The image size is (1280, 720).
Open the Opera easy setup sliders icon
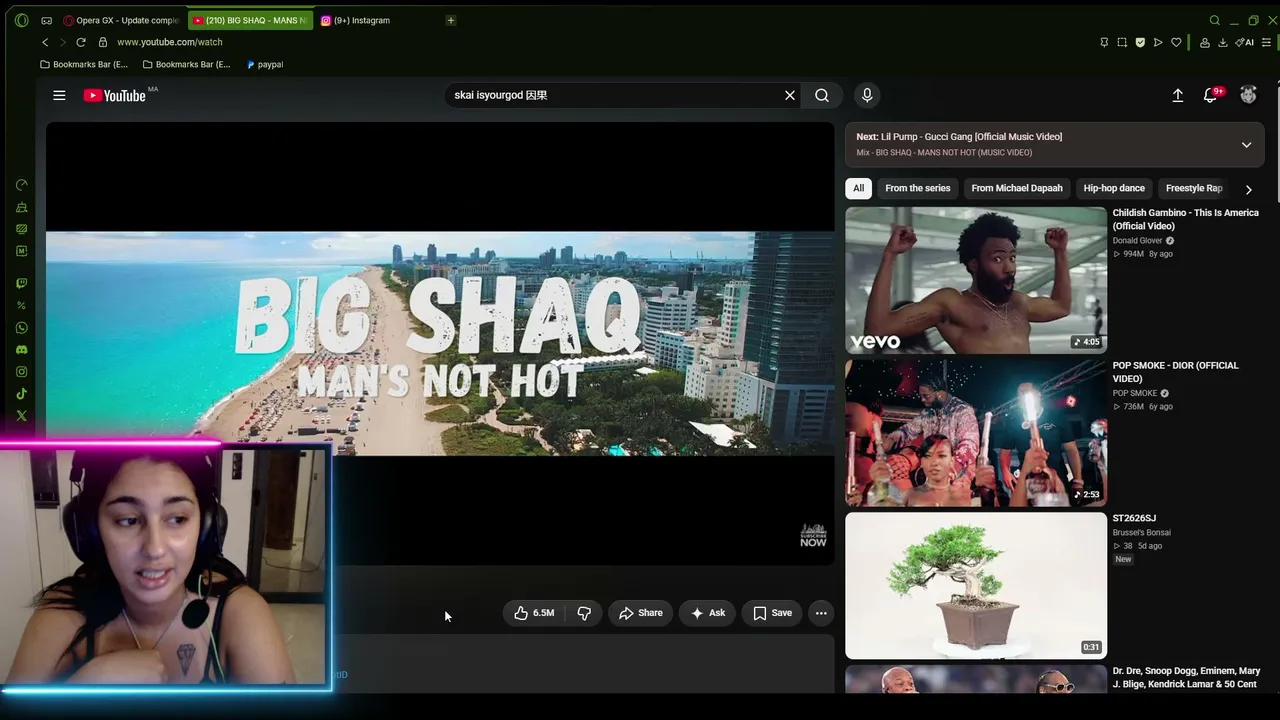point(1267,42)
